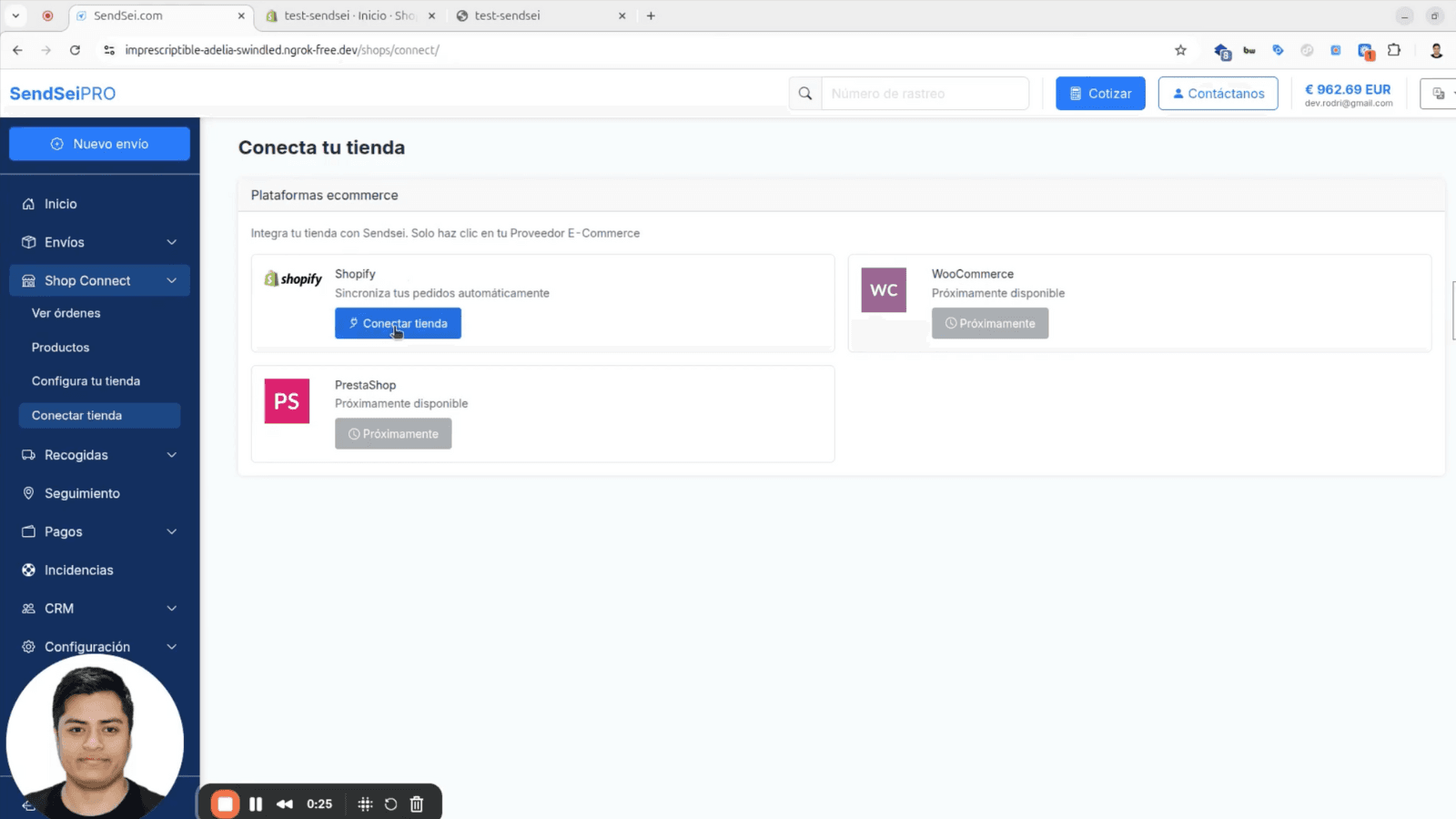
Task: Click the Shop Connect store icon
Action: click(x=28, y=280)
